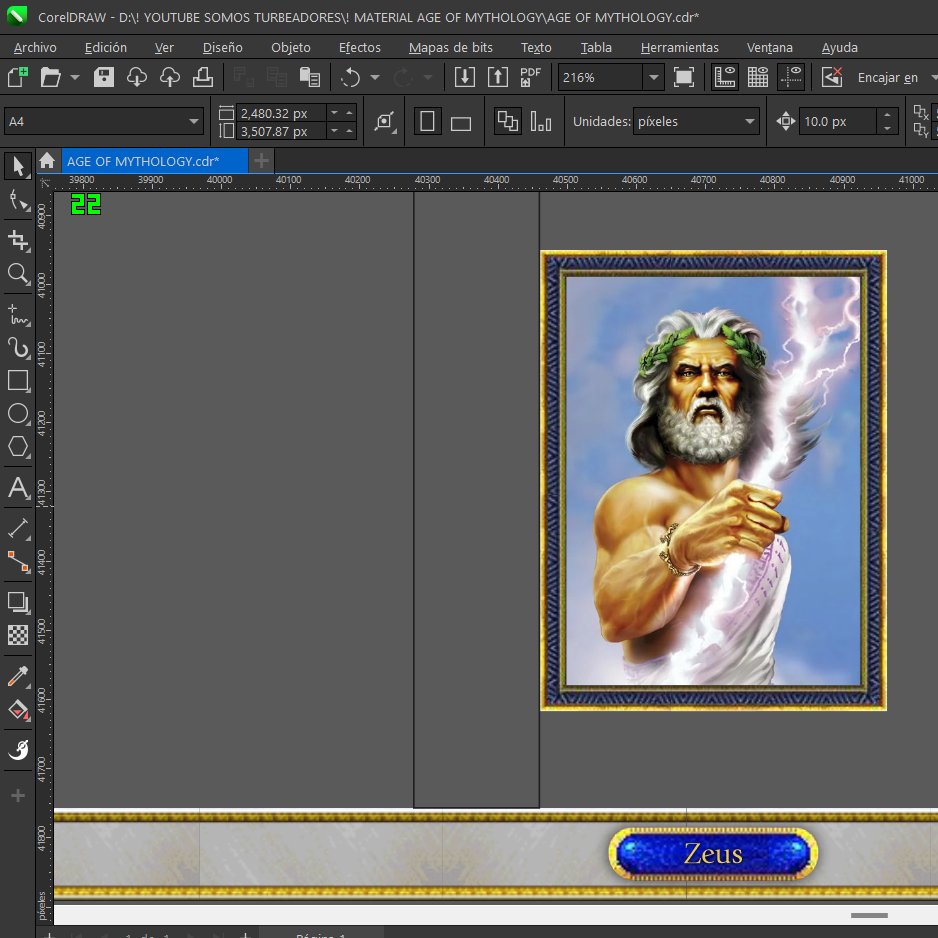The image size is (938, 938).
Task: Click the Undo arrow icon
Action: click(351, 77)
